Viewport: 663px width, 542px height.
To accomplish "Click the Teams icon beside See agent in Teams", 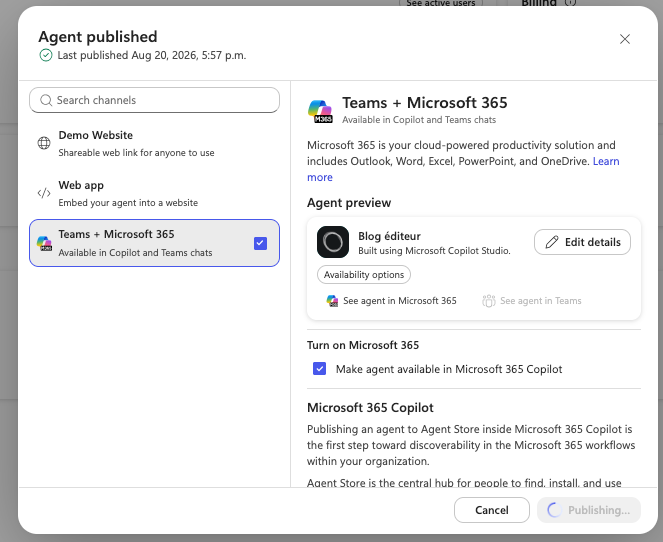I will [489, 301].
